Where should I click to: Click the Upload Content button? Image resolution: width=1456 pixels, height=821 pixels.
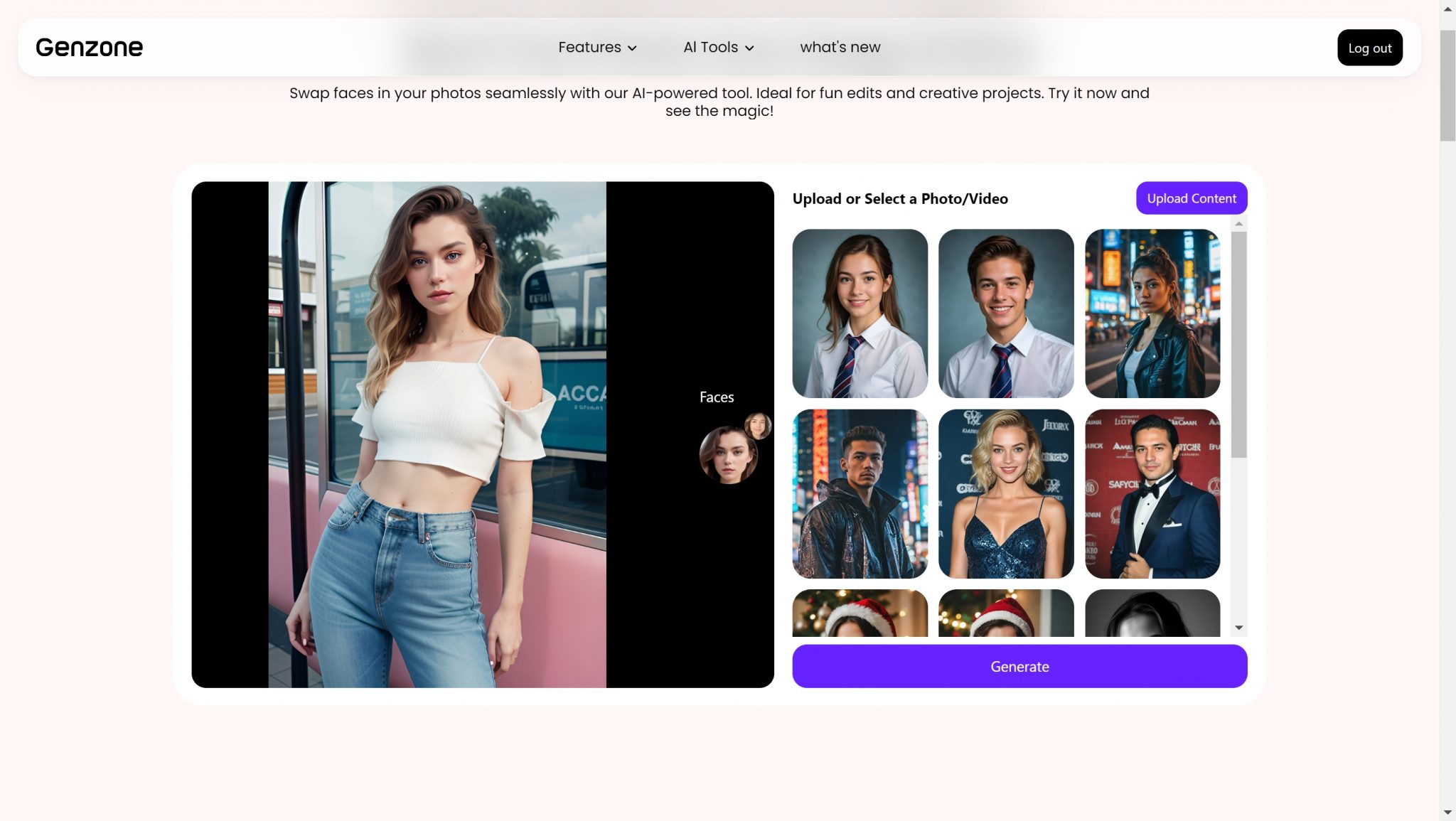click(x=1192, y=198)
